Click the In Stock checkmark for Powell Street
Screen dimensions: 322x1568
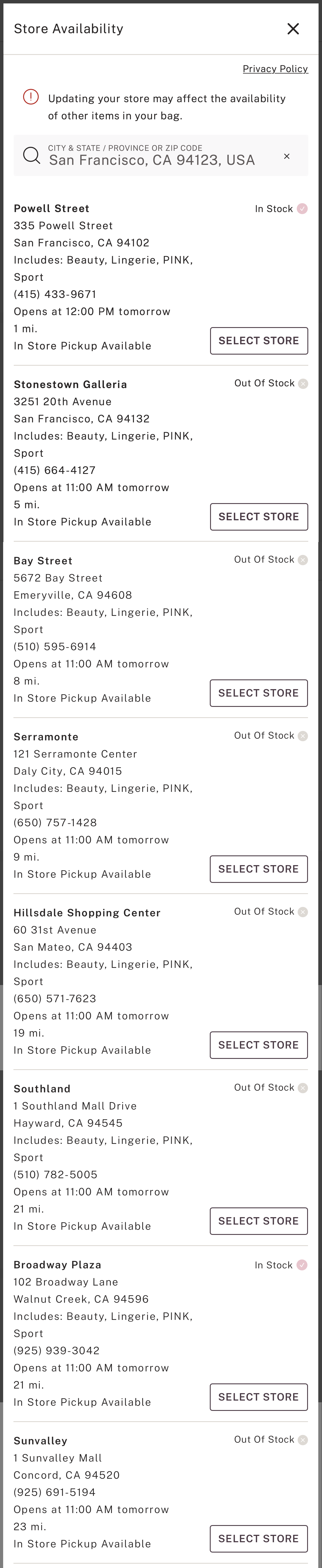303,209
